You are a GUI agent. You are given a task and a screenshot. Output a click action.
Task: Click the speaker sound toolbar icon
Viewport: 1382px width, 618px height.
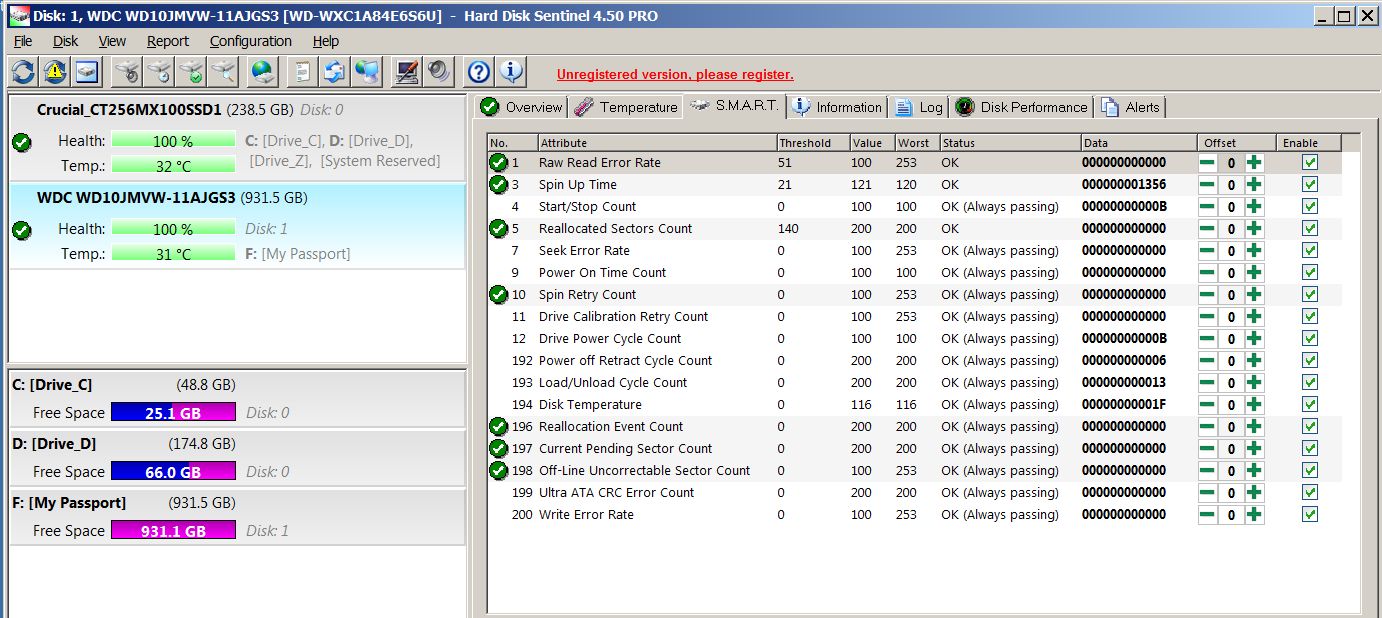[x=439, y=72]
